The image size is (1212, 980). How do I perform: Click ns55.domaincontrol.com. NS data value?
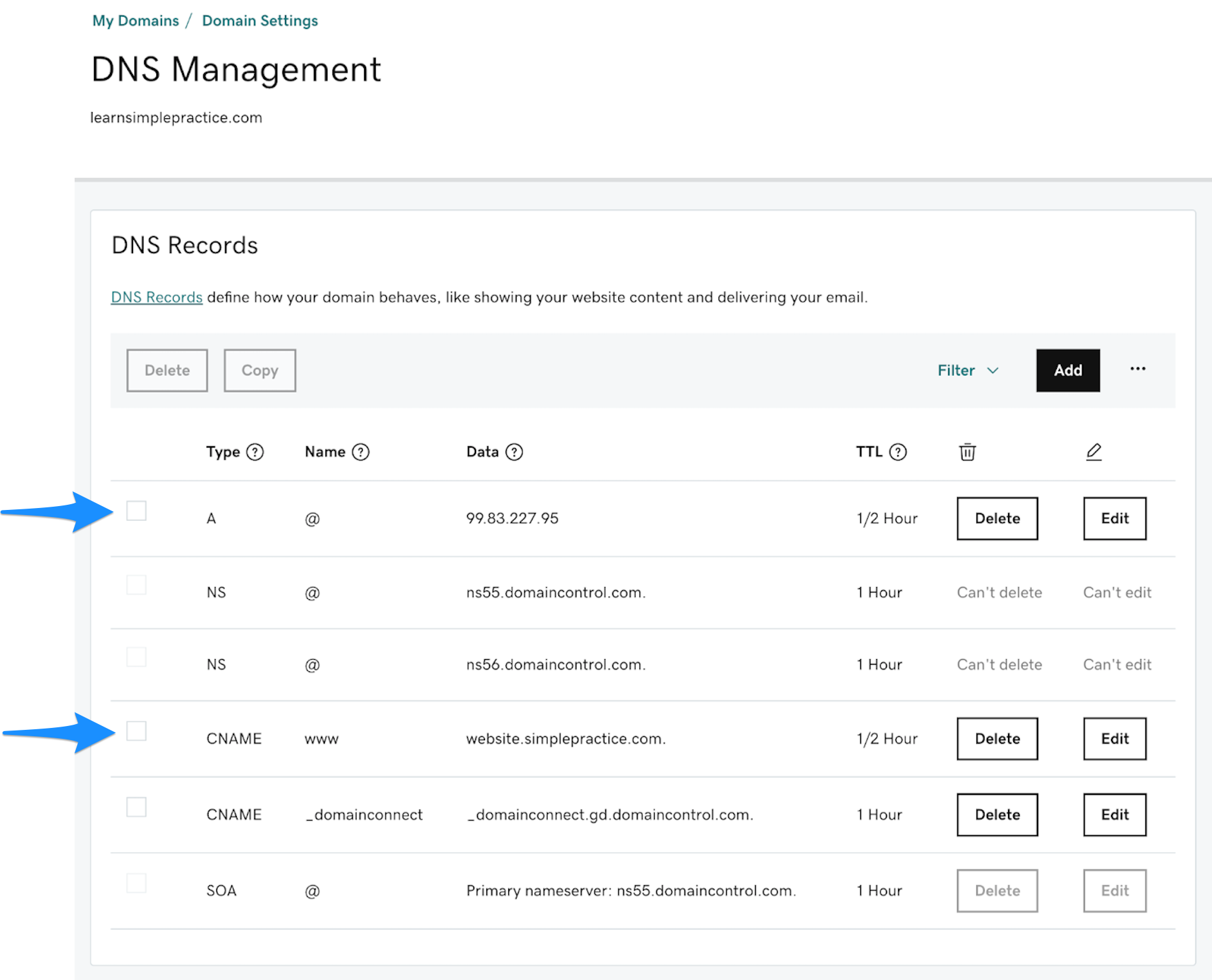click(x=556, y=592)
